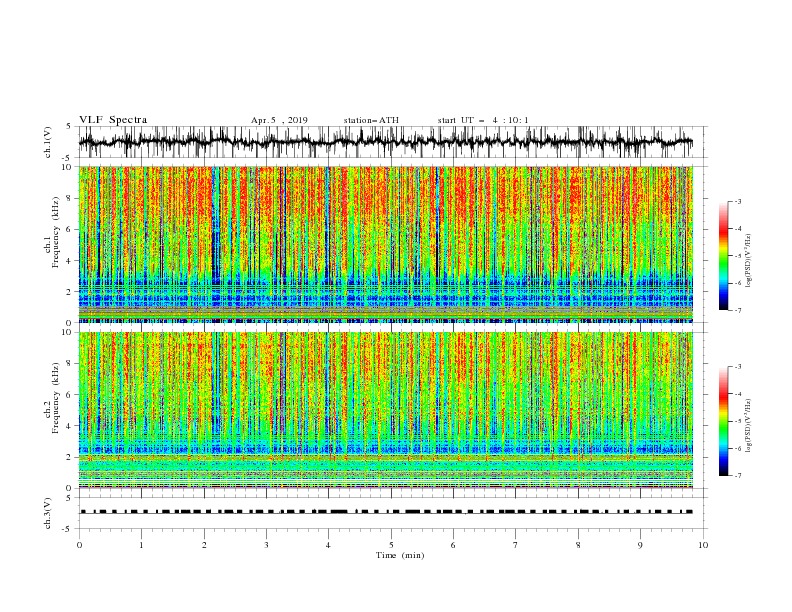Click the lower colorbar 'log(PSD)(V²/Hz)' label
This screenshot has width=792, height=612.
[x=749, y=426]
